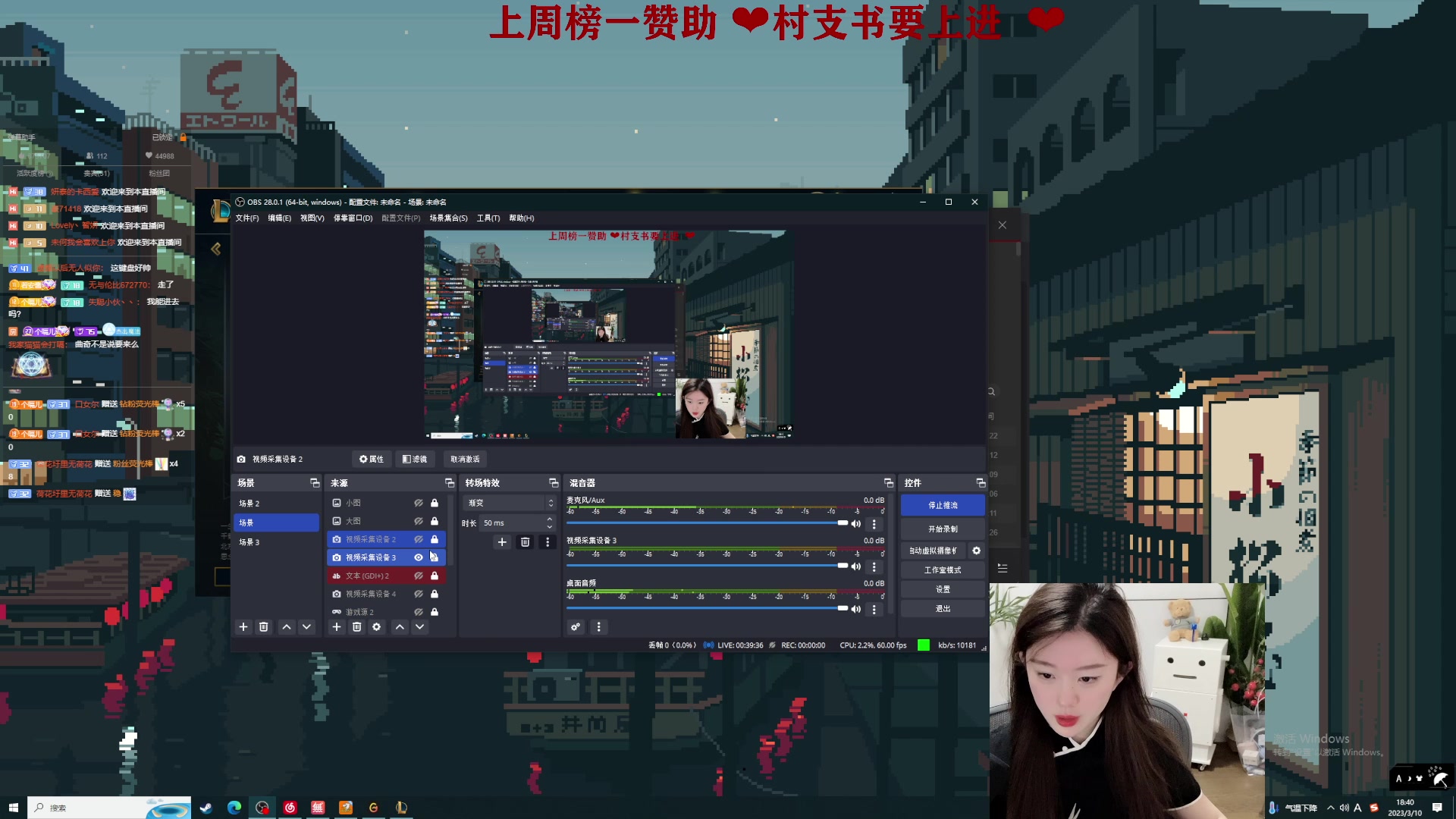Show hidden system tray icons chevron
The image size is (1456, 819).
coord(1330,808)
